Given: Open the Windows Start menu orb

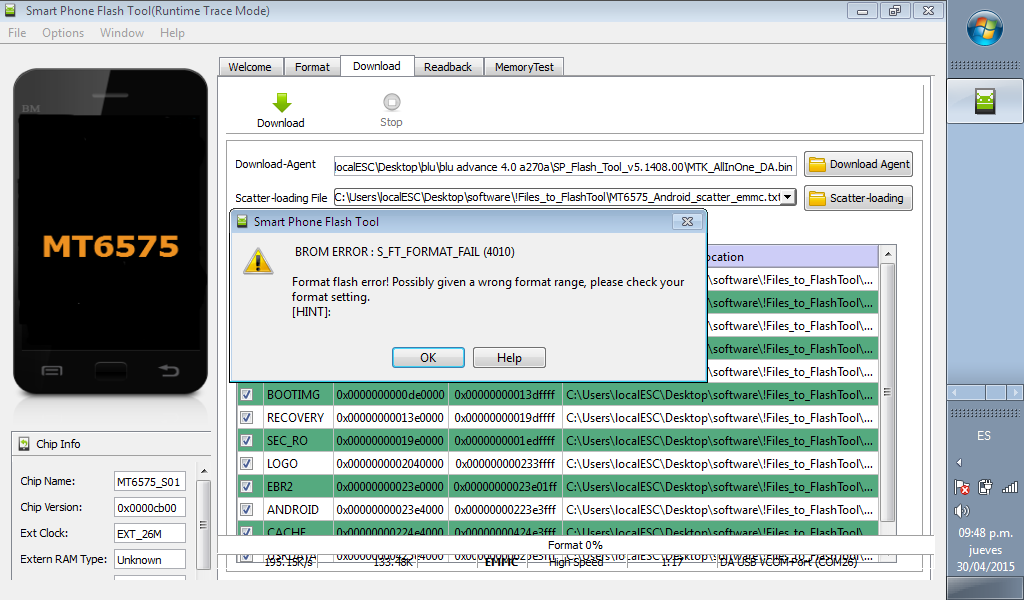Looking at the screenshot, I should click(x=985, y=28).
